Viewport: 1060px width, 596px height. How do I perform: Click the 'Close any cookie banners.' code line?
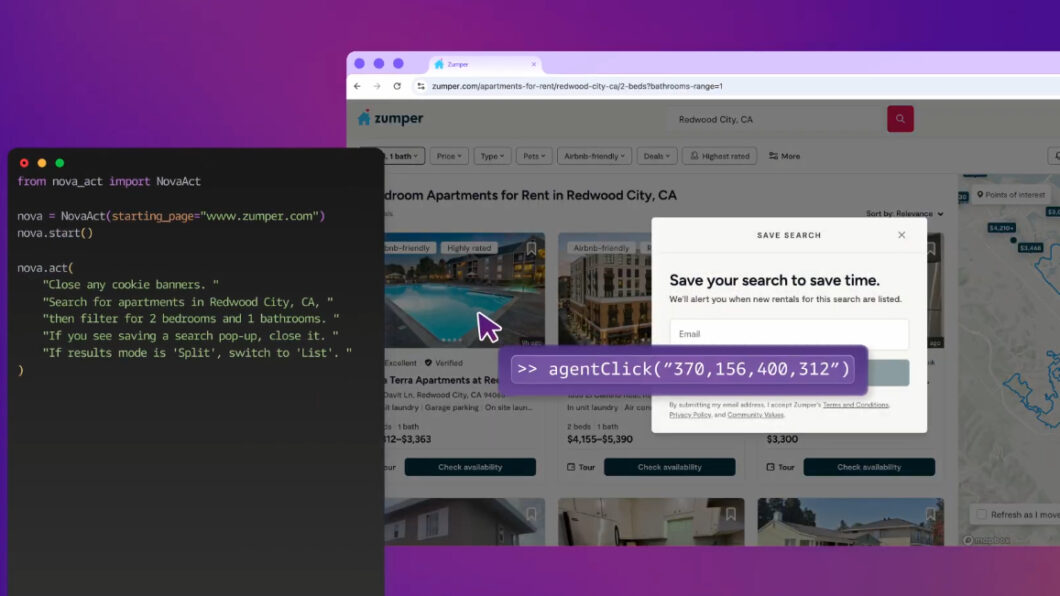130,284
